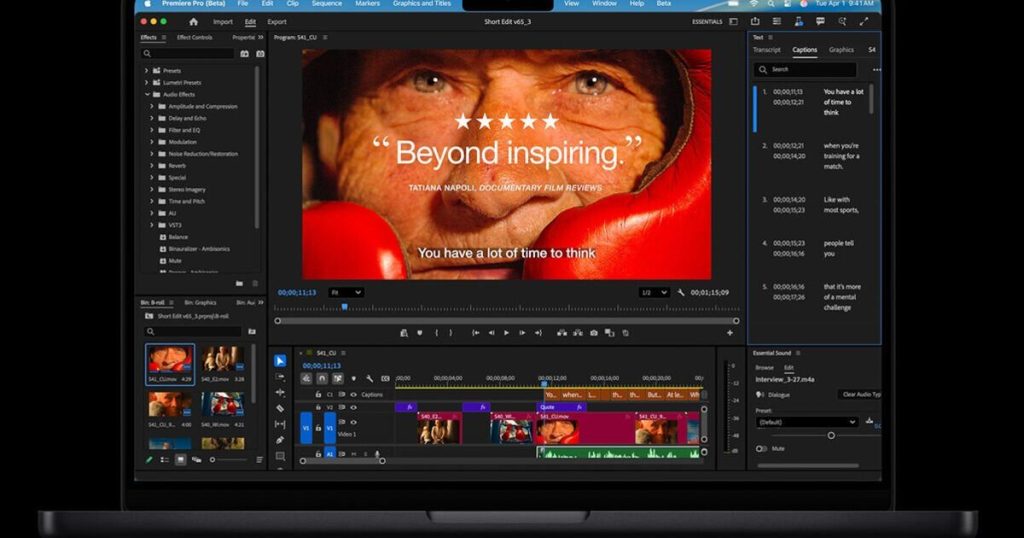Click the Home icon in the header bar
The height and width of the screenshot is (538, 1024).
(193, 21)
